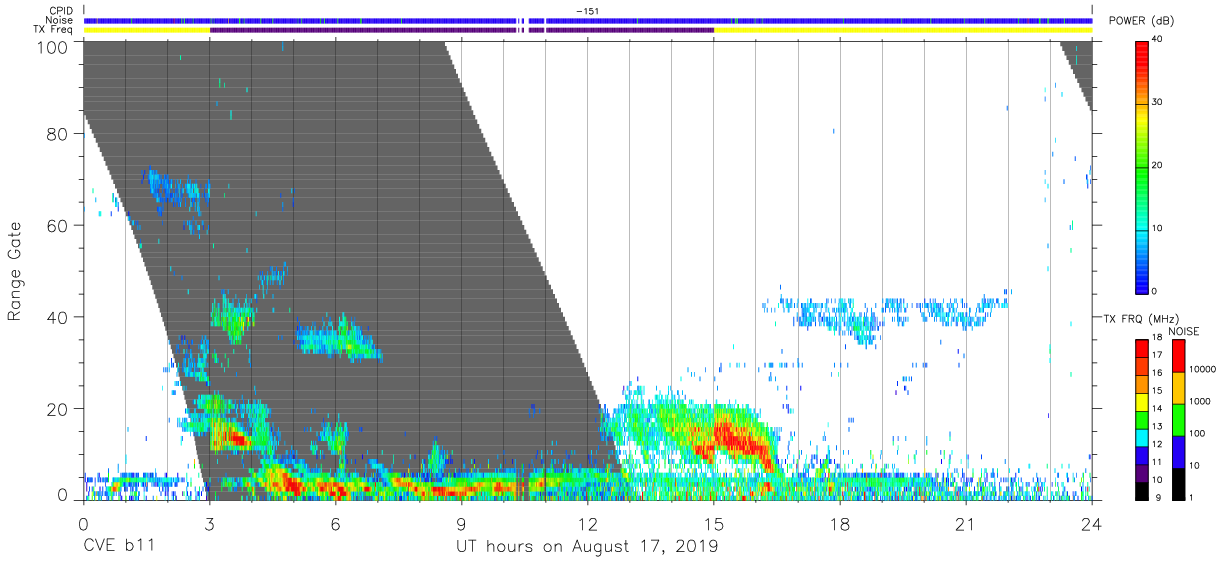Click the -151 CPID value
1228x567 pixels.
[587, 10]
